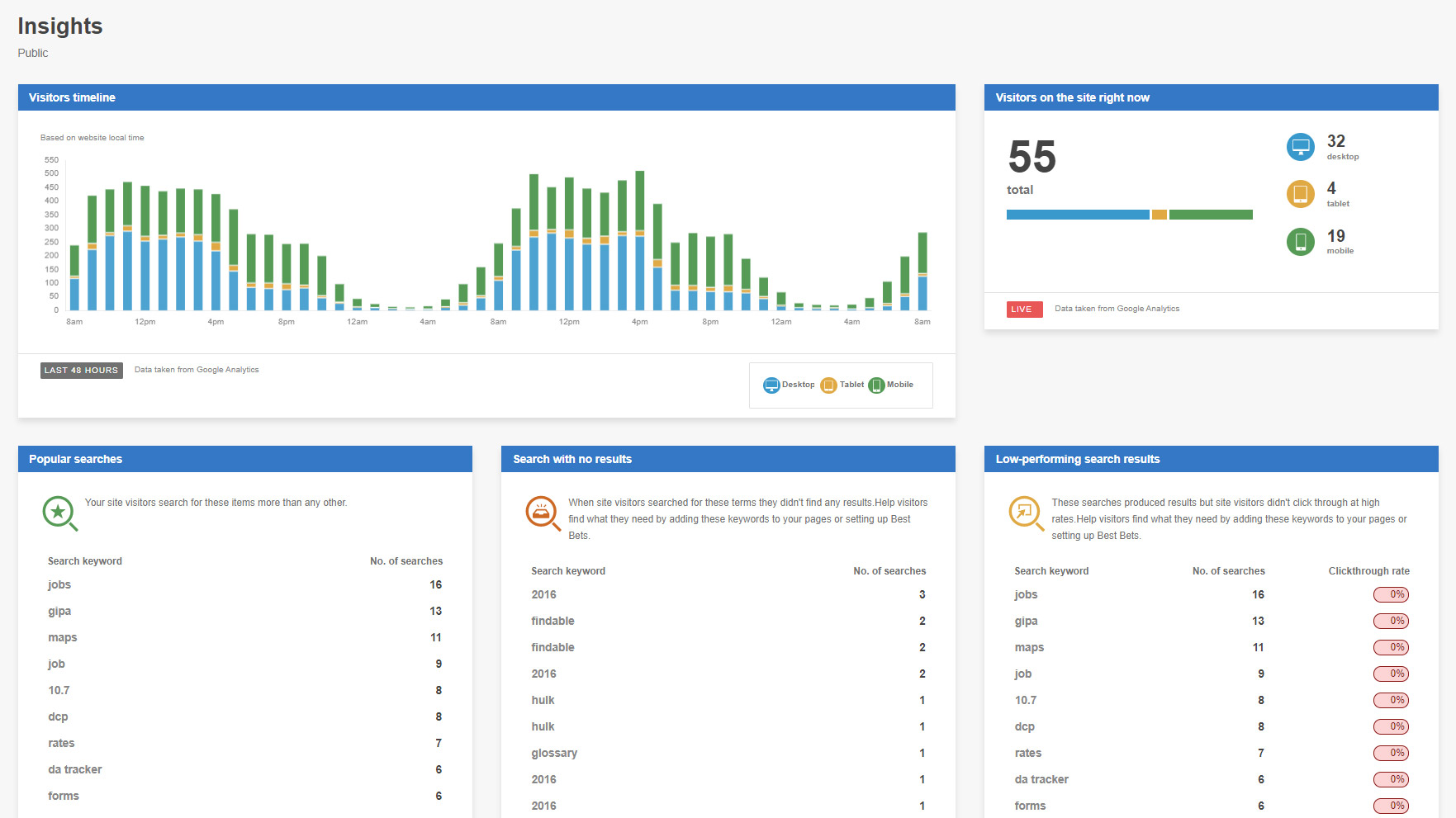This screenshot has width=1456, height=818.
Task: Click the desktop device icon showing 32 visitors
Action: [1299, 146]
